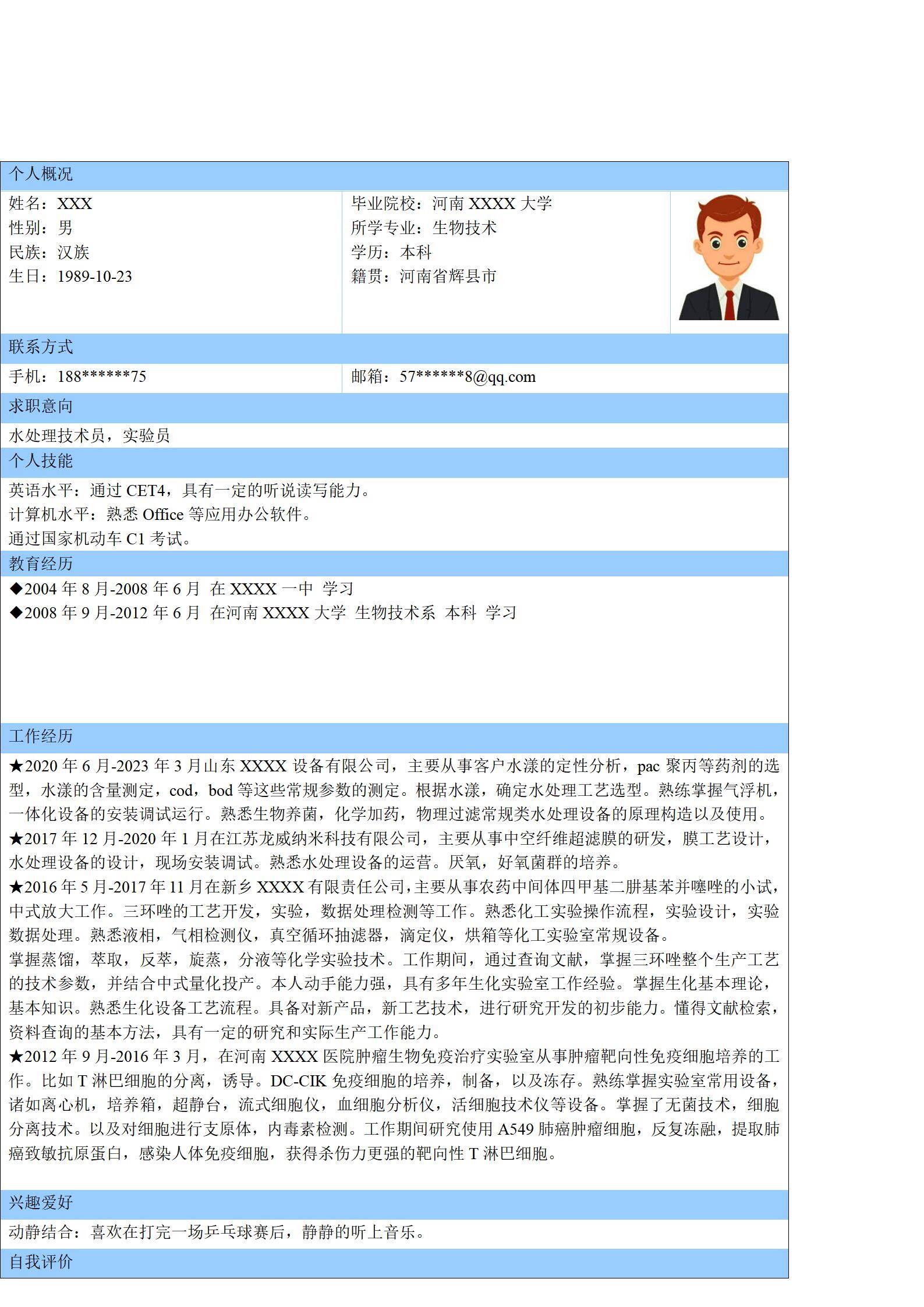924x1307 pixels.
Task: Click the 教育经历 section heading
Action: (41, 563)
